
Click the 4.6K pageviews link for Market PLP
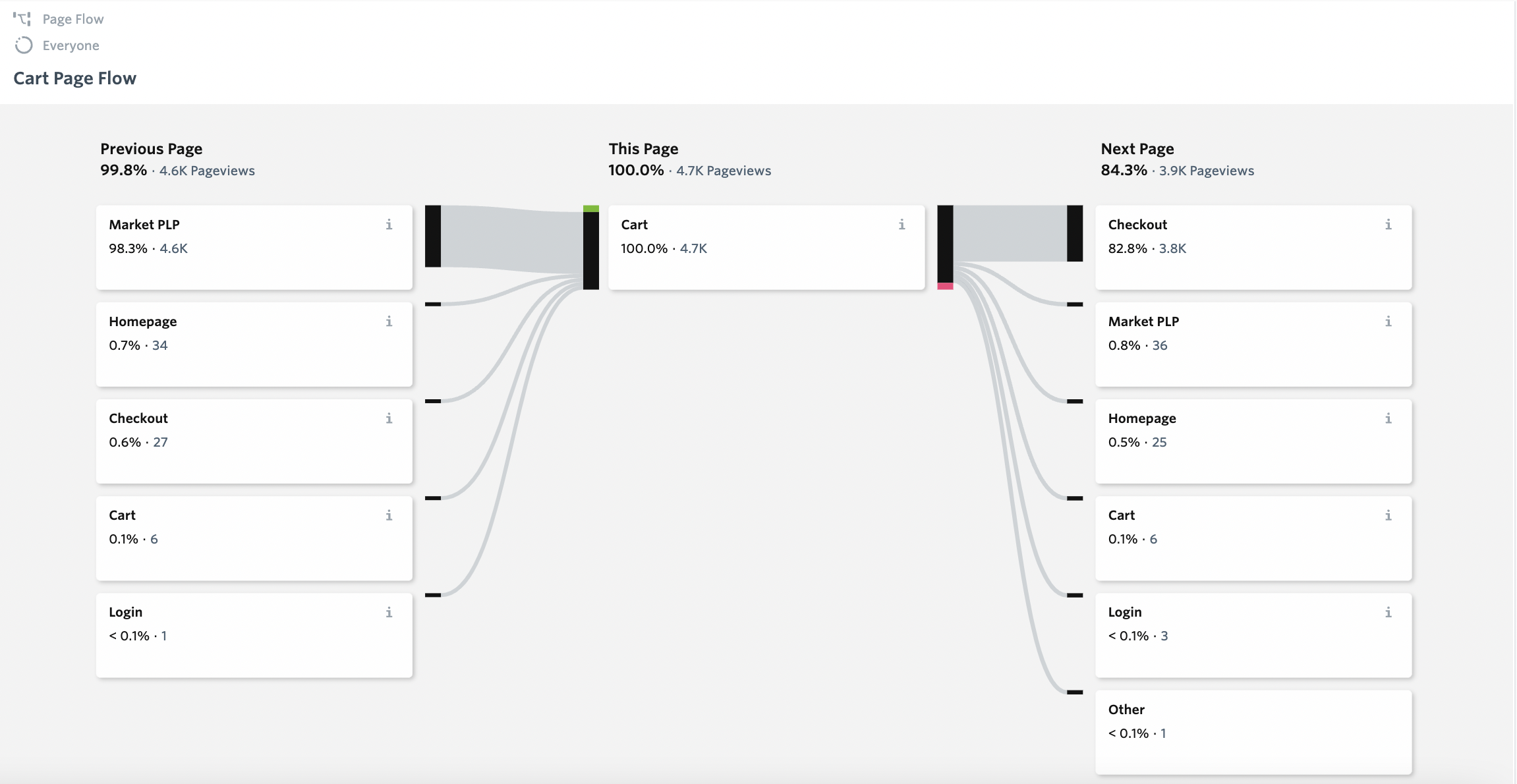(173, 248)
